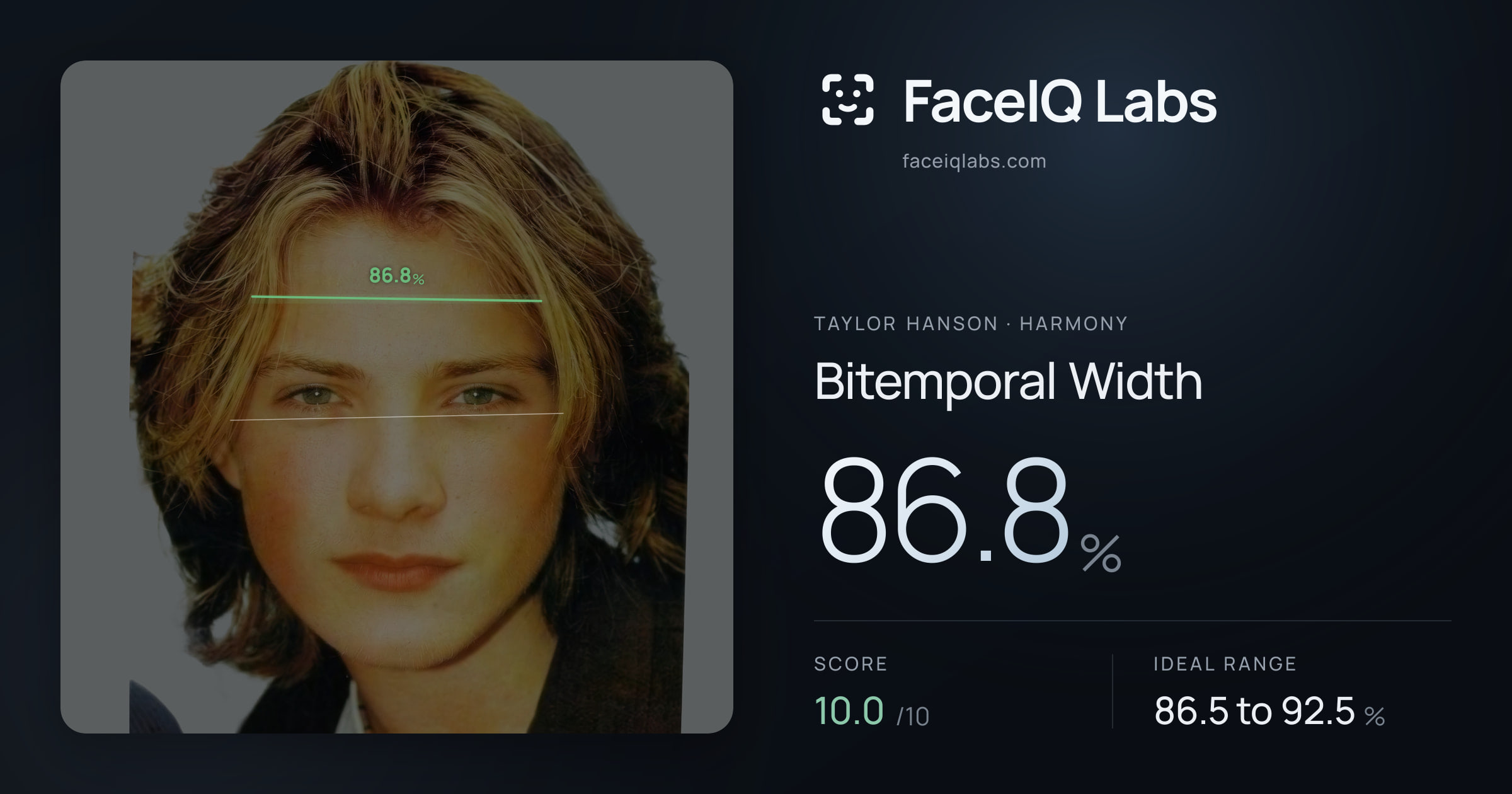Open the faceiqlabs.com link
1512x794 pixels.
point(974,161)
